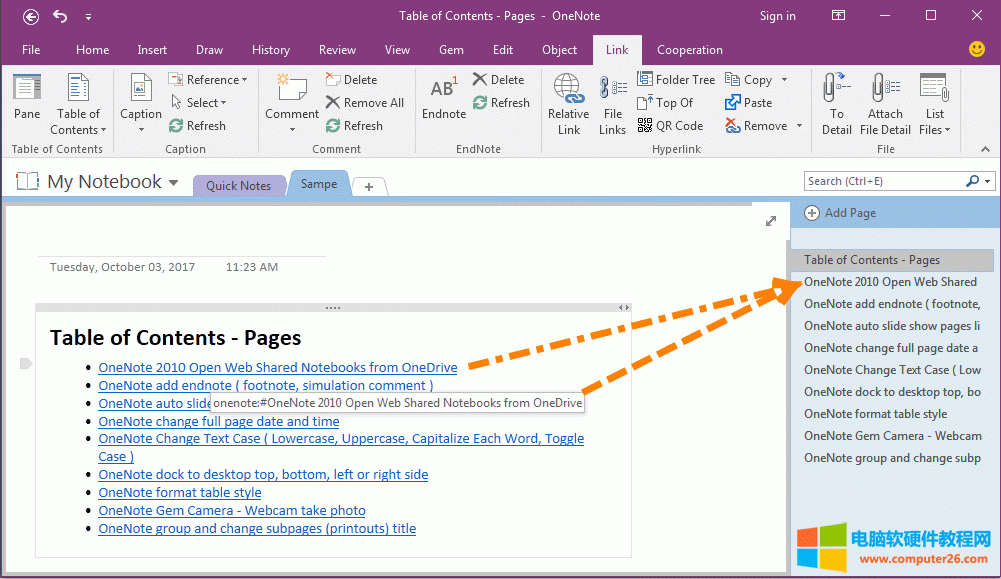This screenshot has width=1001, height=579.
Task: Toggle full page view with diagonal arrow
Action: click(x=770, y=220)
